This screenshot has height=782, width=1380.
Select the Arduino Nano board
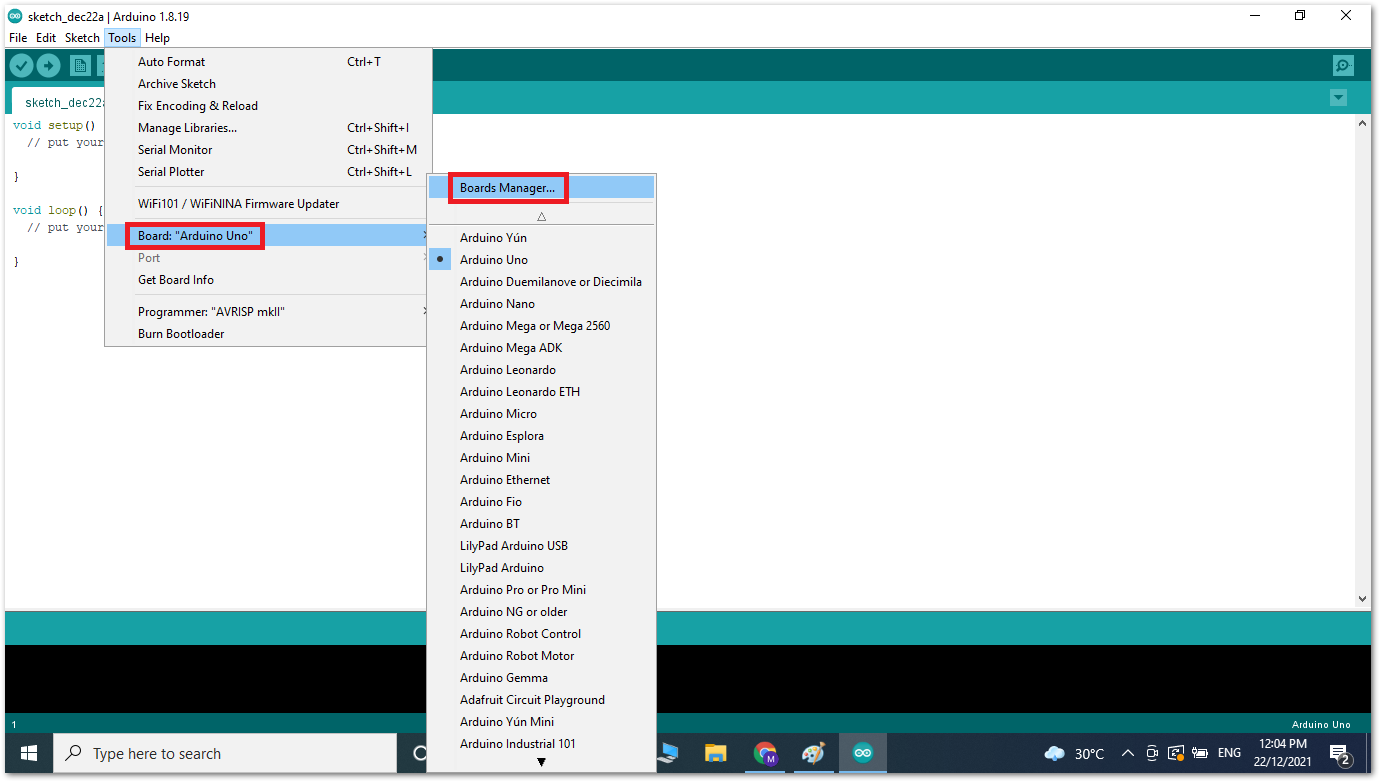click(x=497, y=304)
